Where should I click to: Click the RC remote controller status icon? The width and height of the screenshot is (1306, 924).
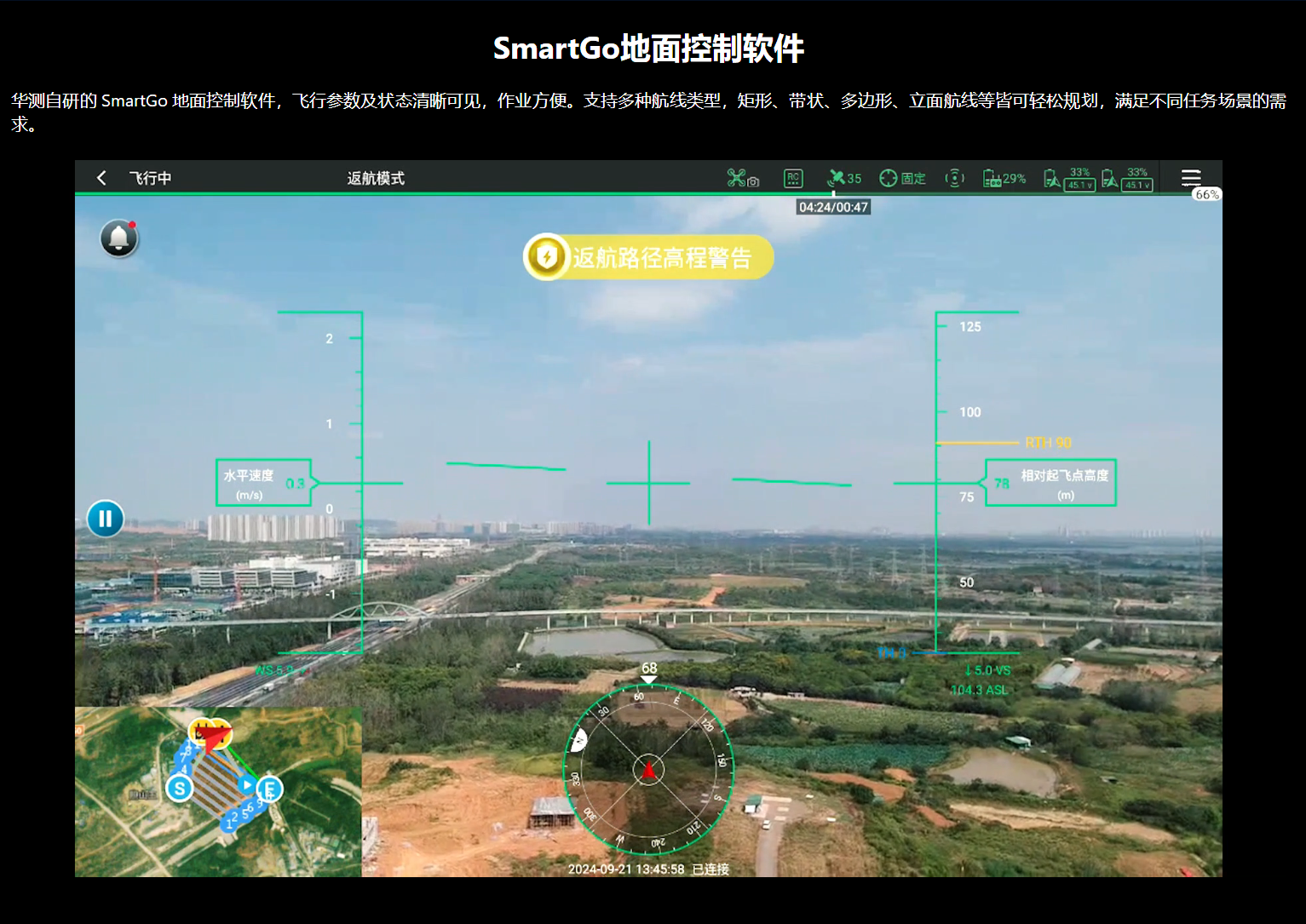(793, 177)
